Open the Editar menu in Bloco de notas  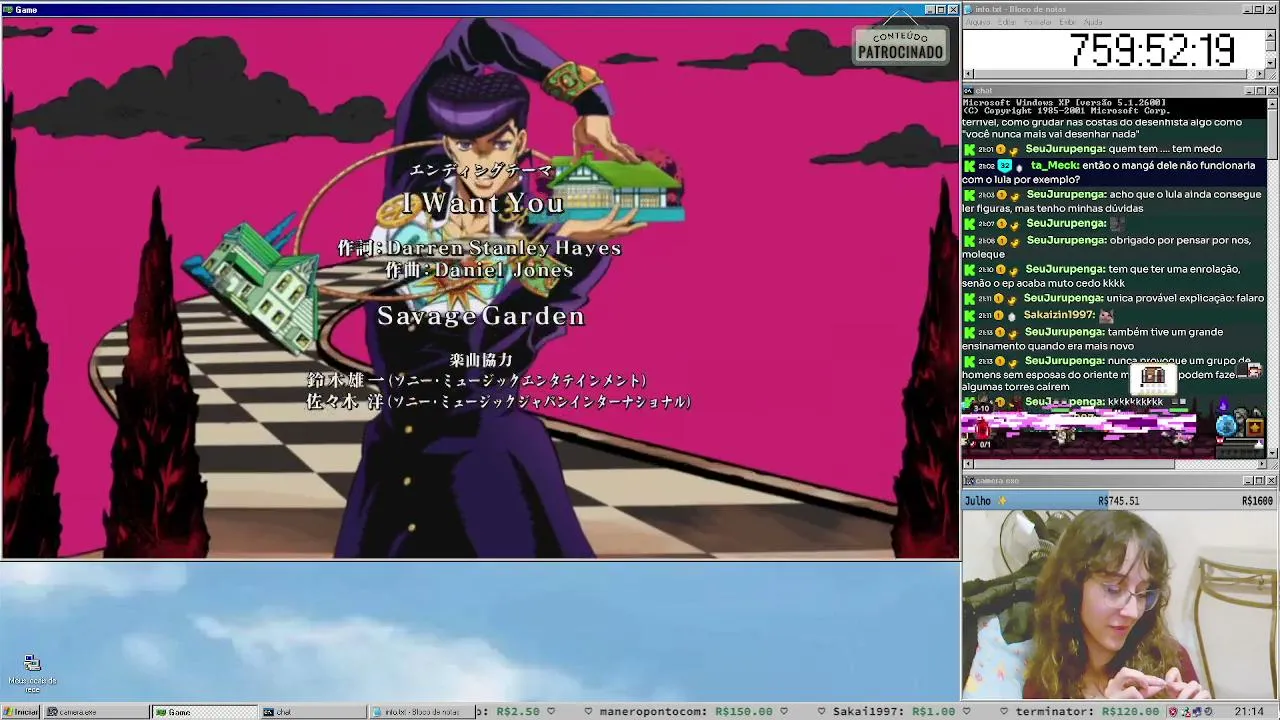[x=1007, y=22]
